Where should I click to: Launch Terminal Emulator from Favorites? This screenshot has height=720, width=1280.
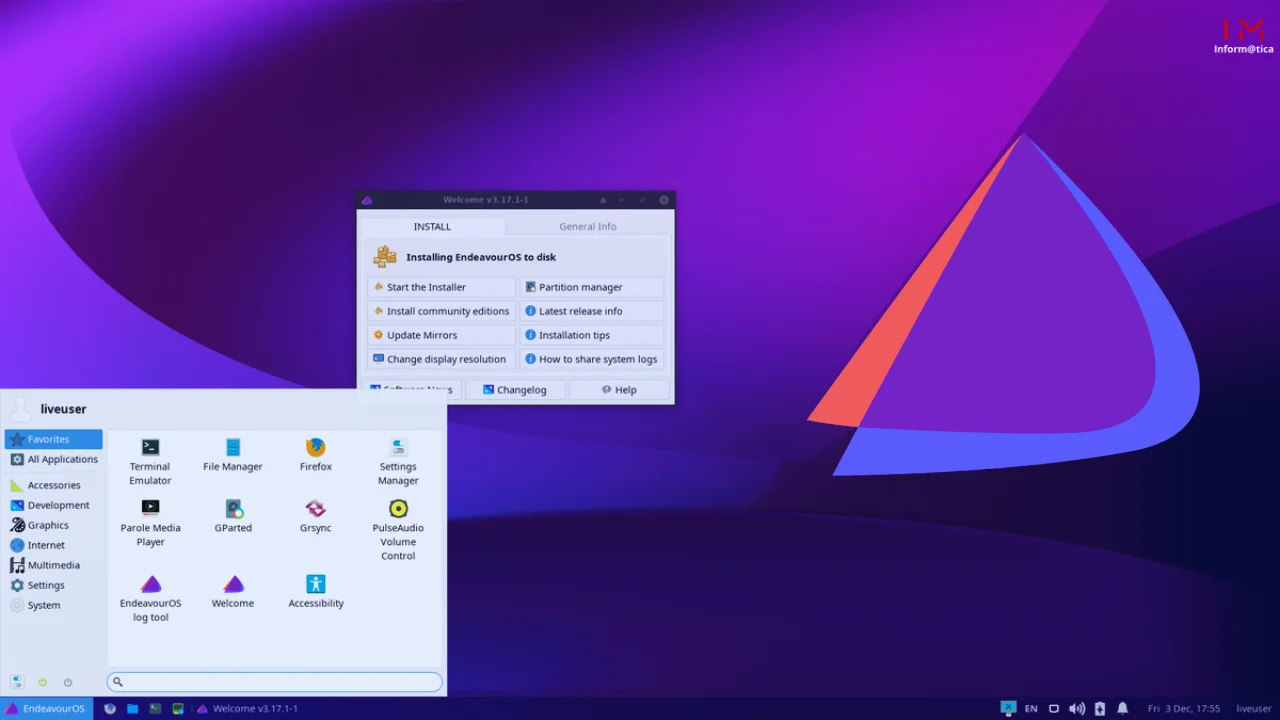click(150, 460)
